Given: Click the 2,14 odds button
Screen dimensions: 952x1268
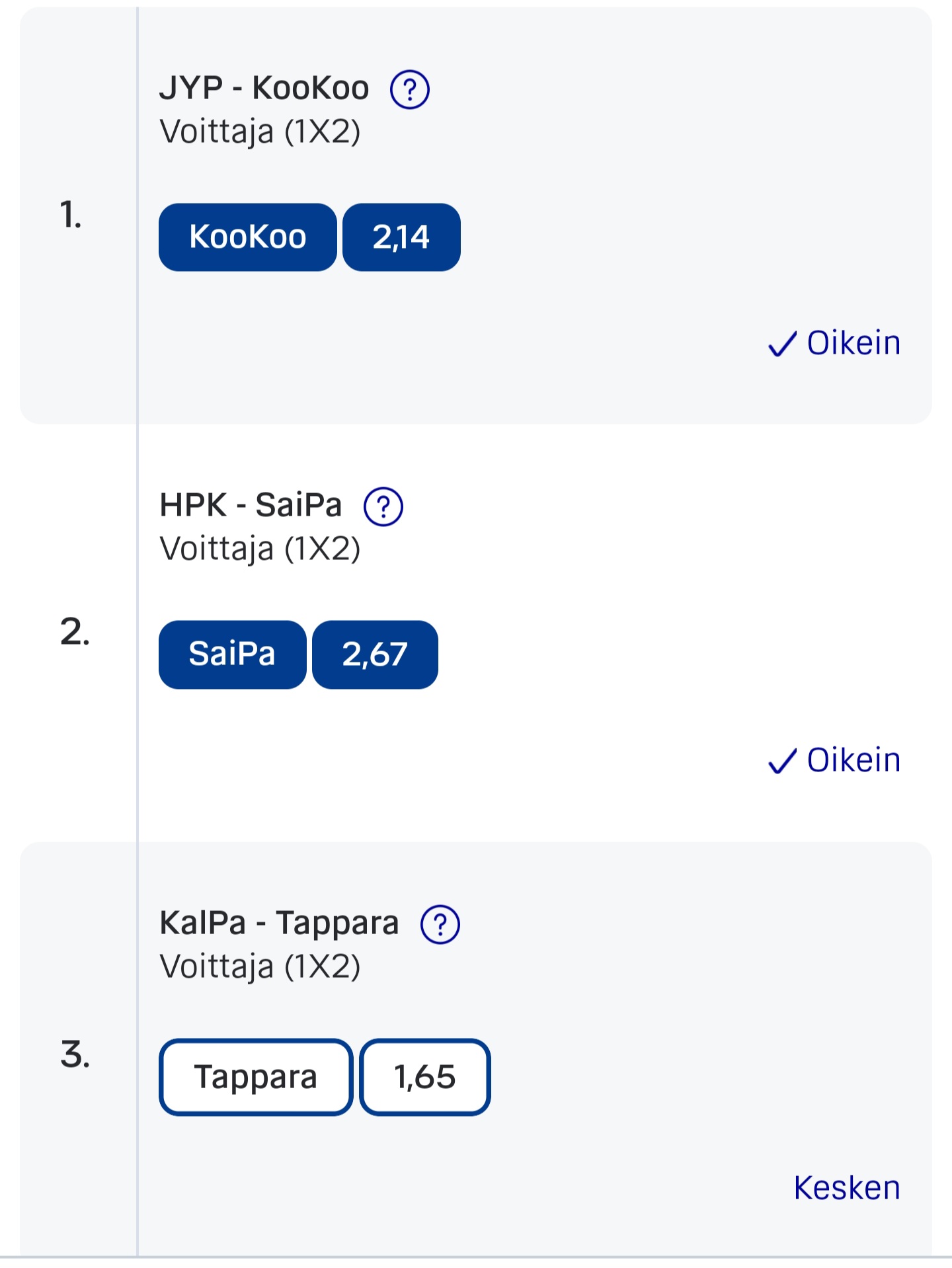Looking at the screenshot, I should [x=401, y=237].
